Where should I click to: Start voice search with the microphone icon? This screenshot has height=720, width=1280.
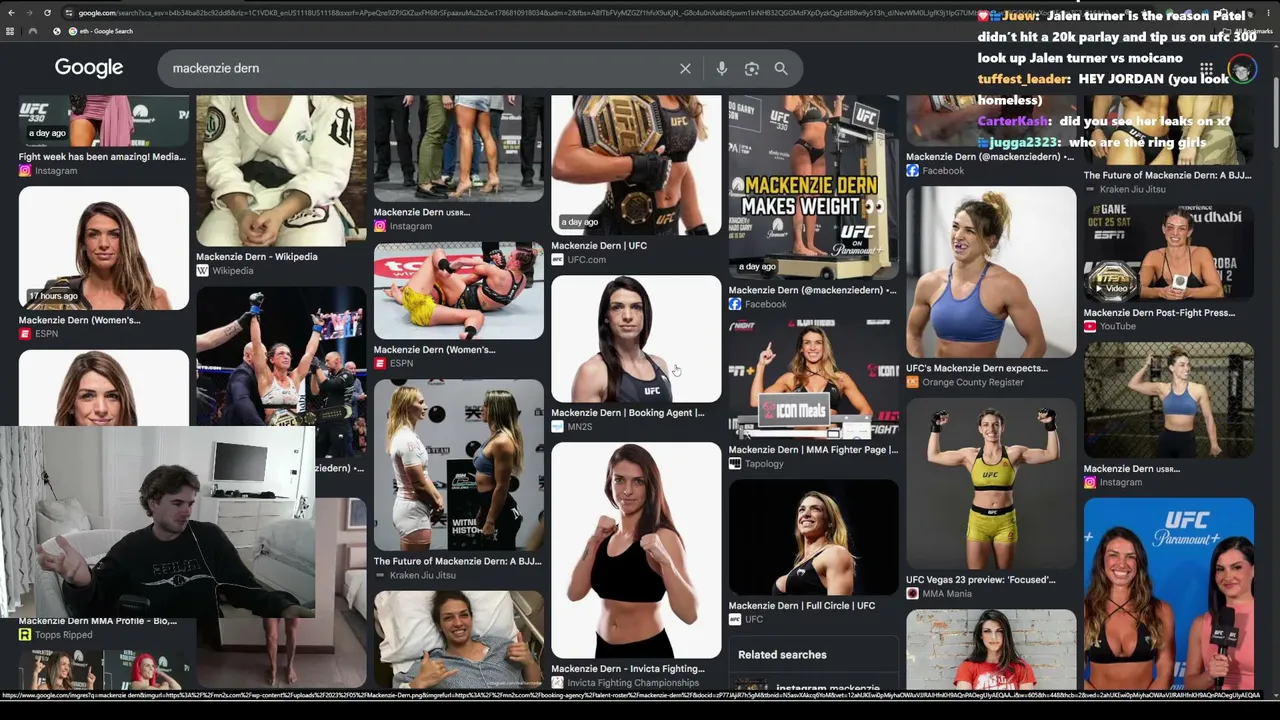coord(722,68)
